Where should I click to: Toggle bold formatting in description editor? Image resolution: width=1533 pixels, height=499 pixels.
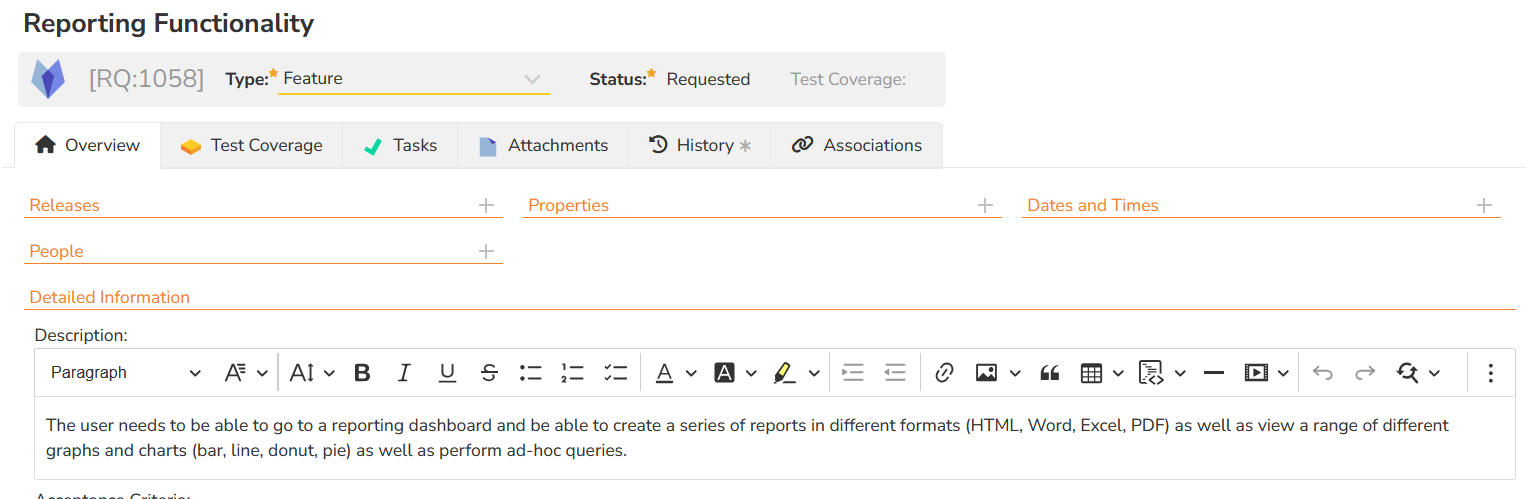pos(362,373)
